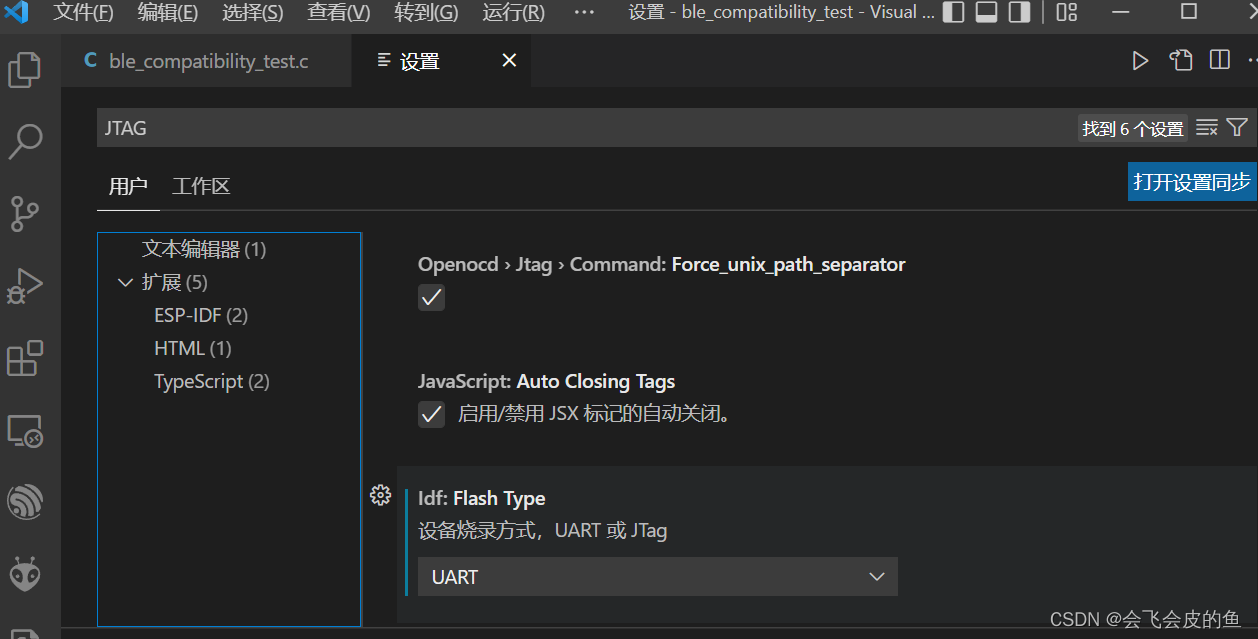Switch to 工作区 settings scope tab
Viewport: 1258px width, 639px height.
pyautogui.click(x=201, y=186)
